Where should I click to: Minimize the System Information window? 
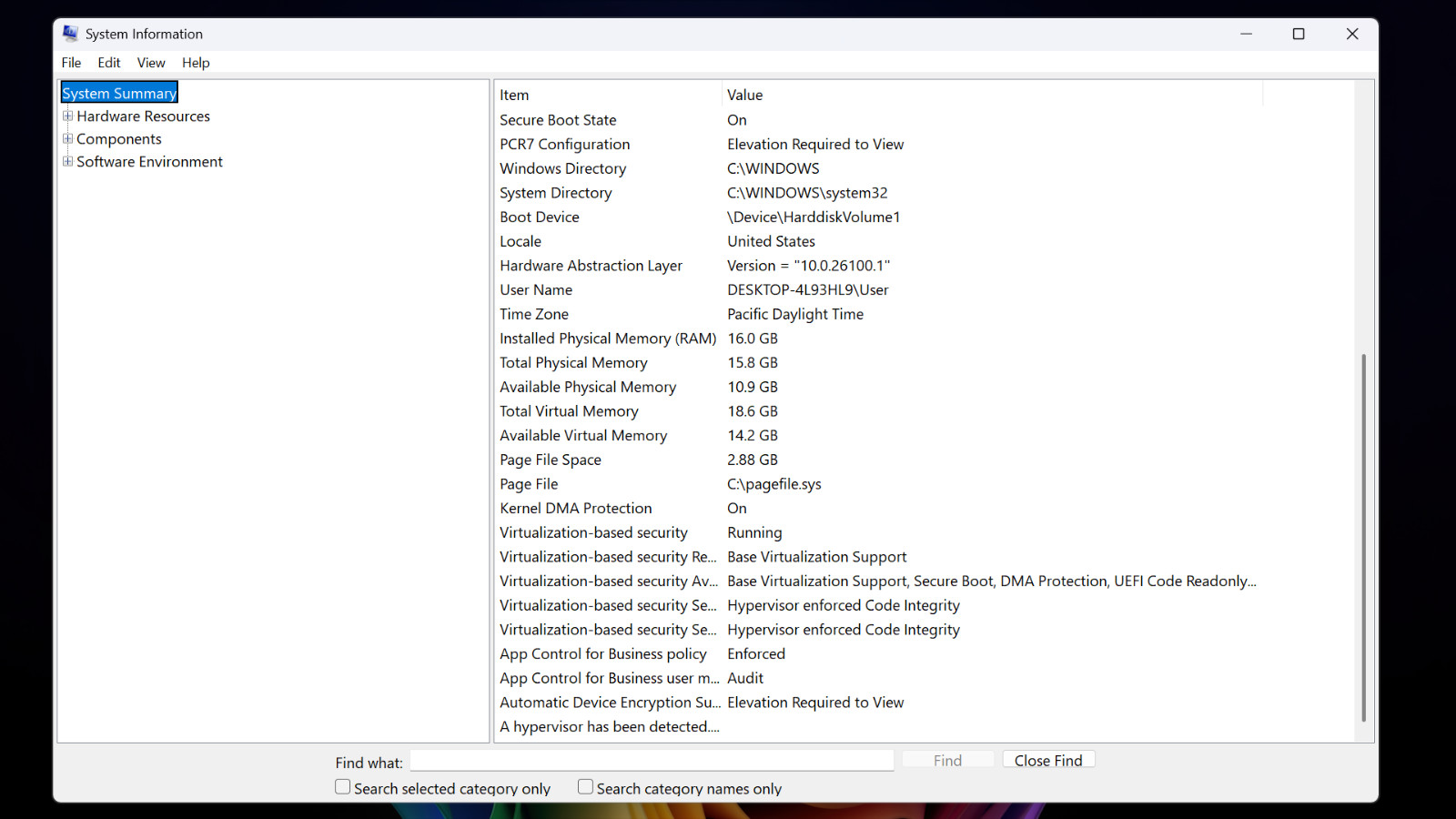tap(1246, 34)
